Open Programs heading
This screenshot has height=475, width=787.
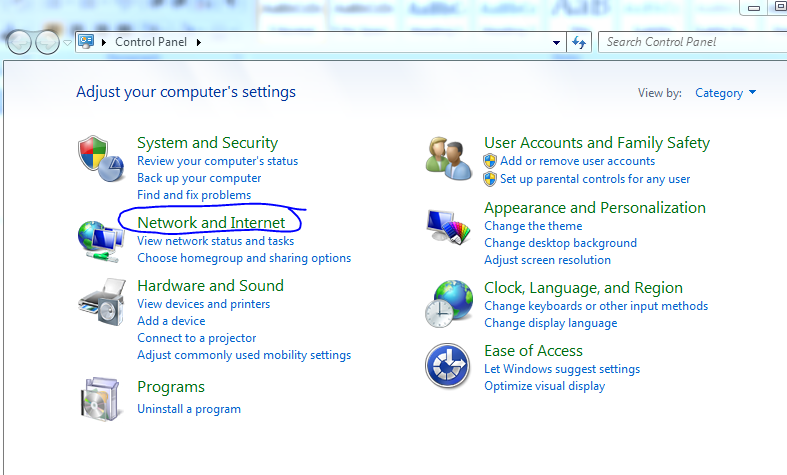(171, 387)
